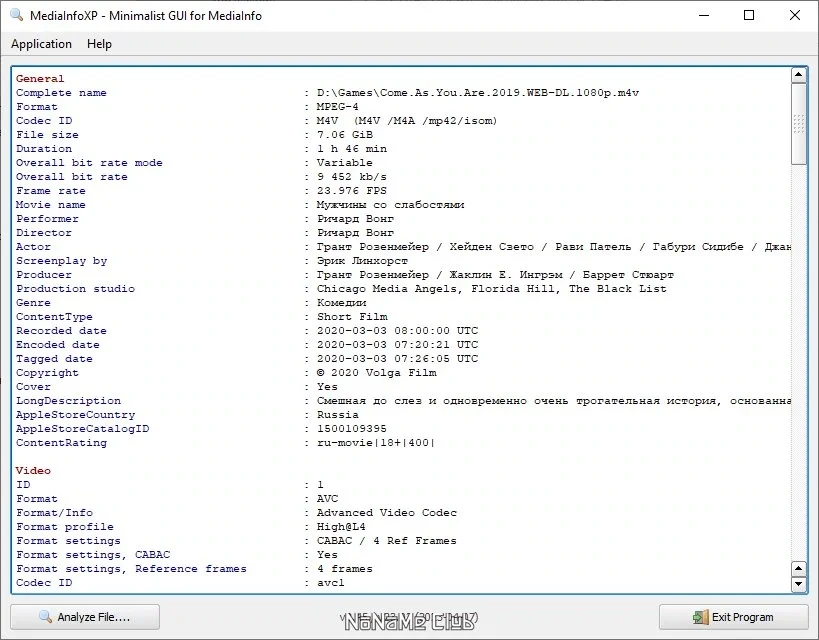Click the '4 frames' value

pyautogui.click(x=345, y=569)
